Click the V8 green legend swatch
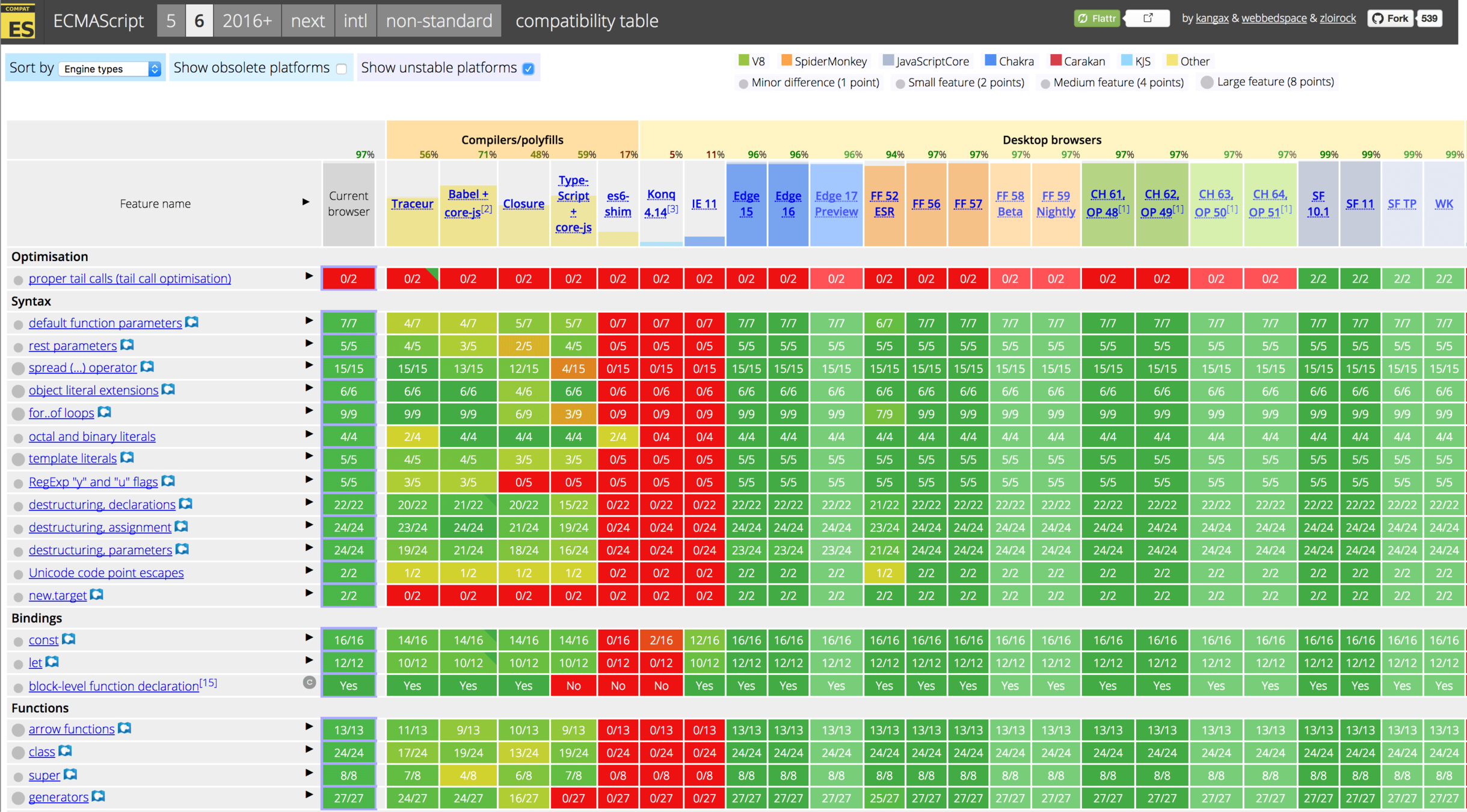The height and width of the screenshot is (812, 1467). pos(743,60)
